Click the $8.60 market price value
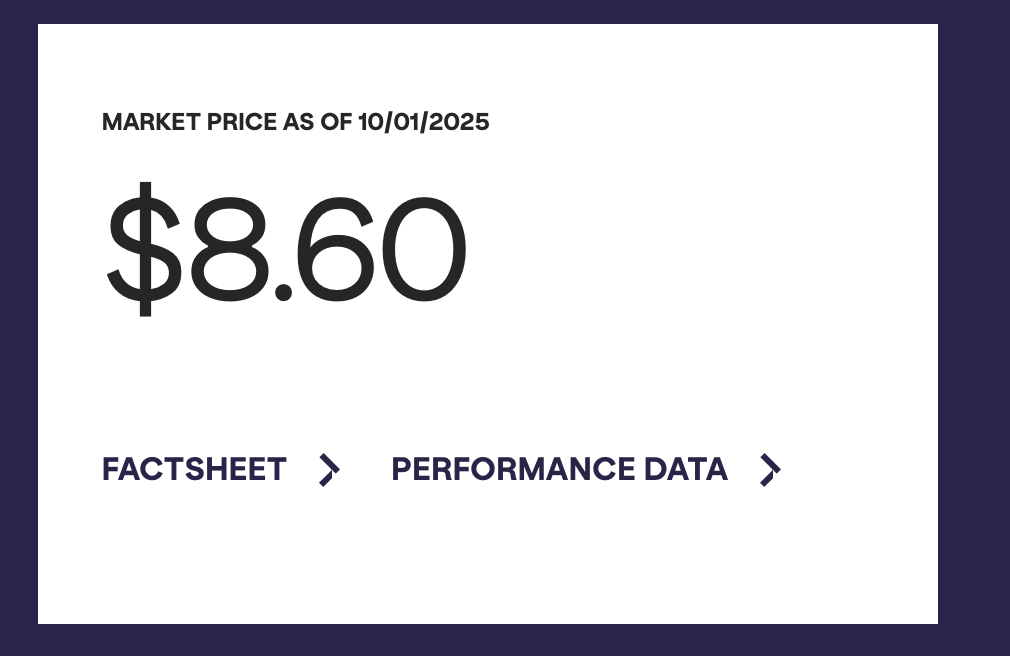1010x656 pixels. coord(285,249)
